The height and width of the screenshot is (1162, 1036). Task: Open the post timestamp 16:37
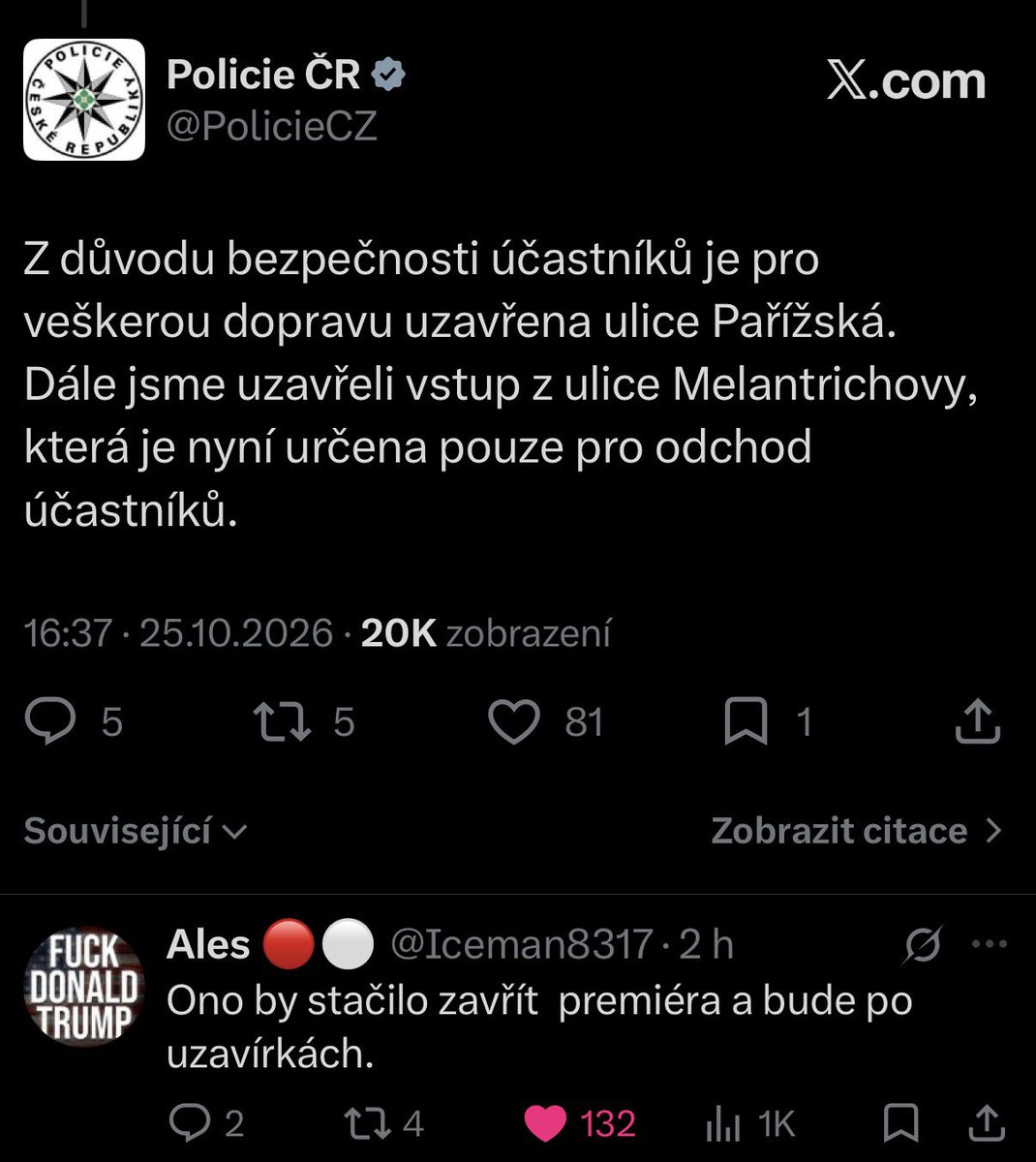click(x=68, y=633)
